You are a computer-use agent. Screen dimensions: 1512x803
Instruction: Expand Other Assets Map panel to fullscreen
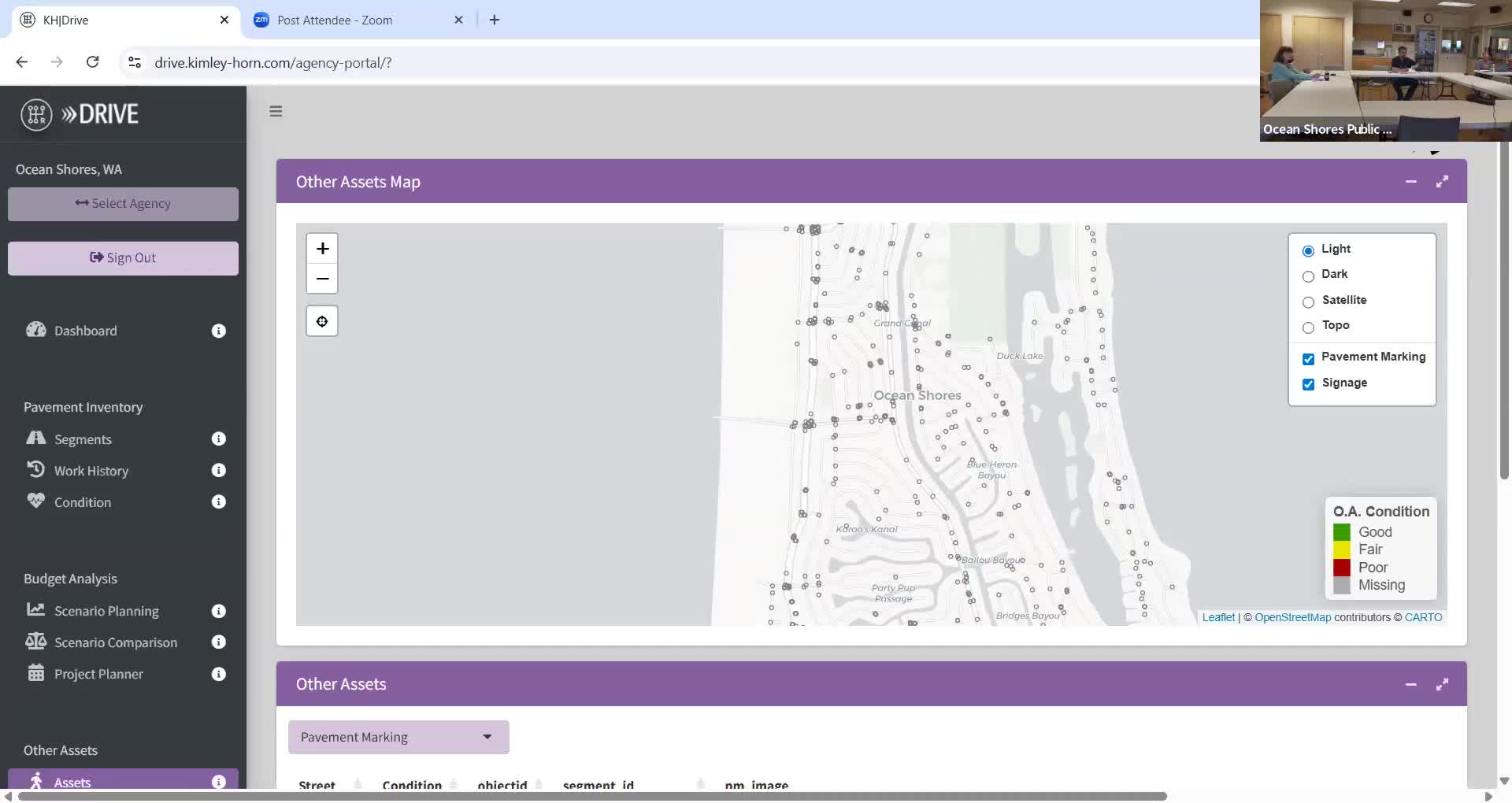tap(1442, 182)
